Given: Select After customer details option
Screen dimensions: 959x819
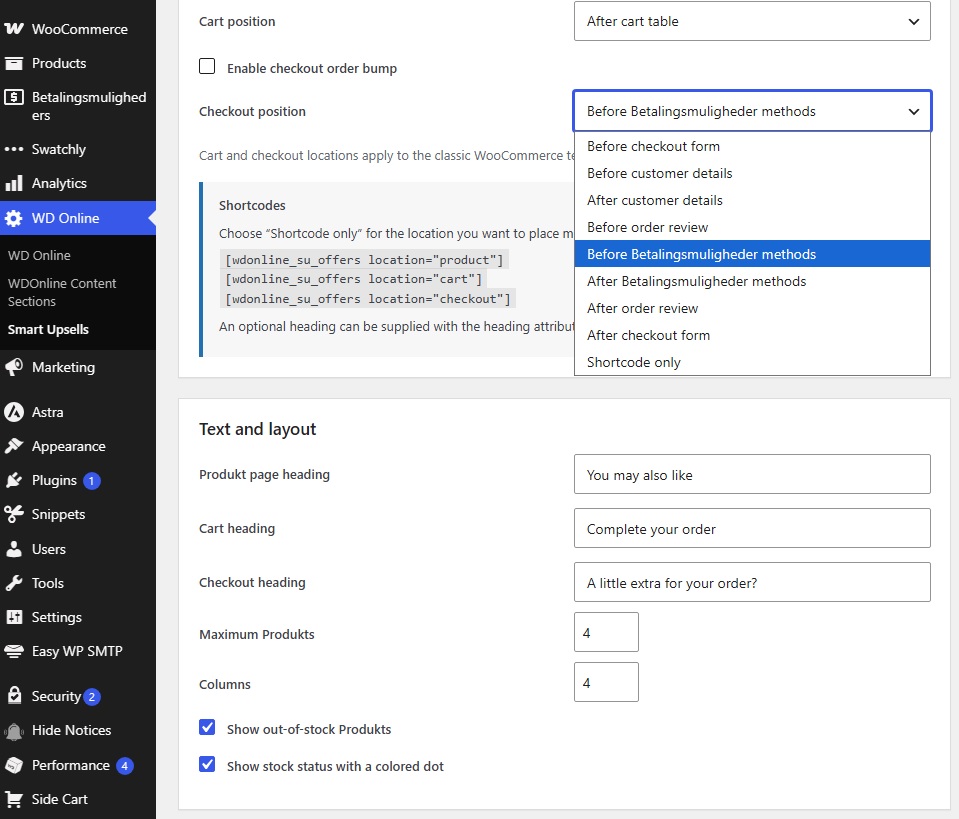Looking at the screenshot, I should tap(752, 201).
